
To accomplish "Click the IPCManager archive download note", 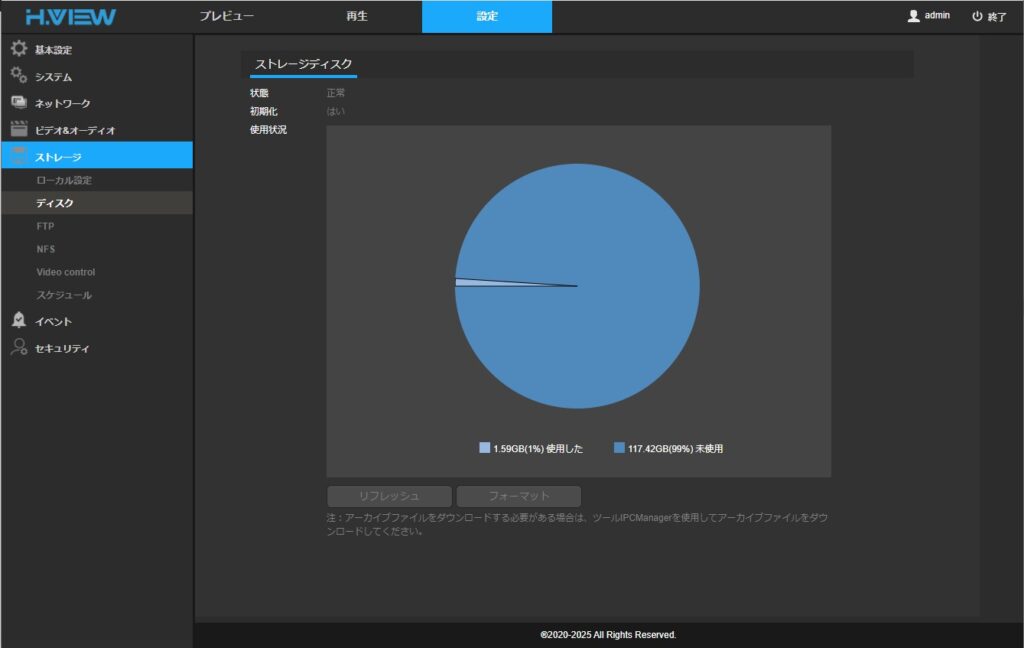I will point(577,525).
